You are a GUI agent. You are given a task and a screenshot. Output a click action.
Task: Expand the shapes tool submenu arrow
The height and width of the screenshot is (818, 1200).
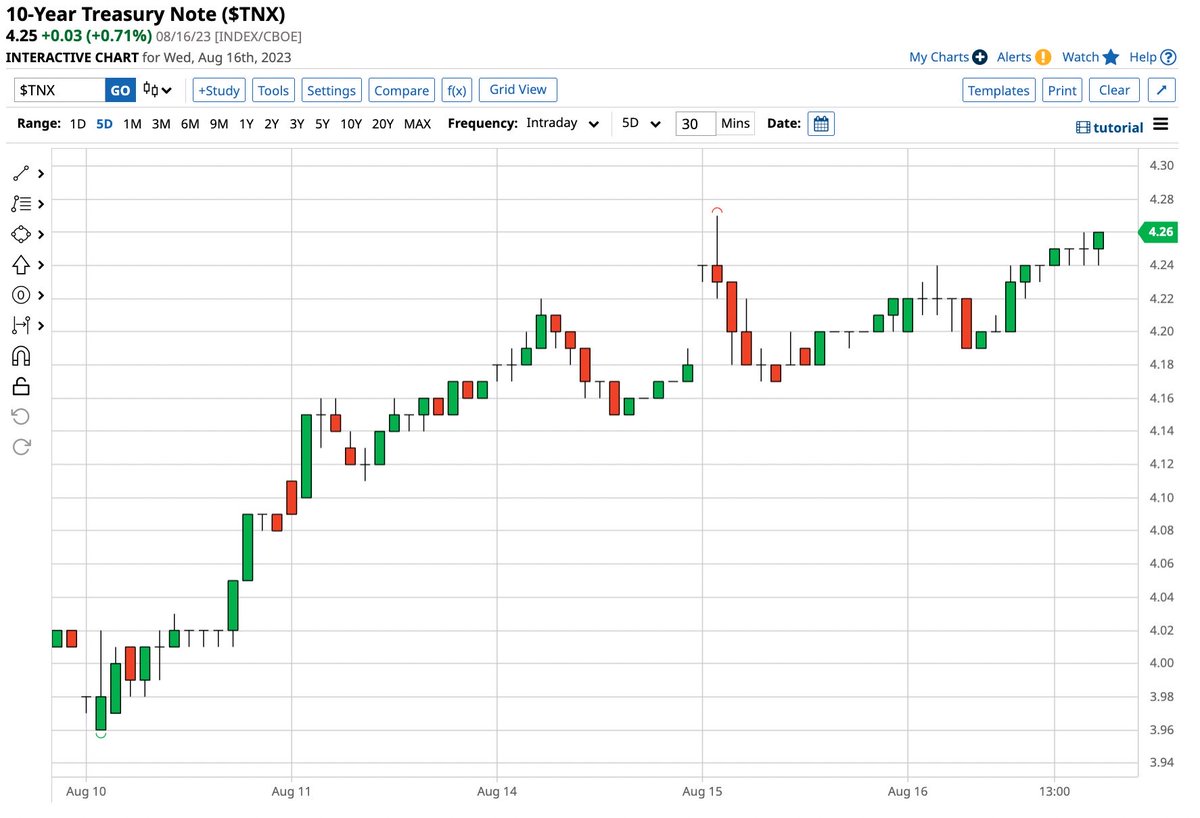pos(41,234)
